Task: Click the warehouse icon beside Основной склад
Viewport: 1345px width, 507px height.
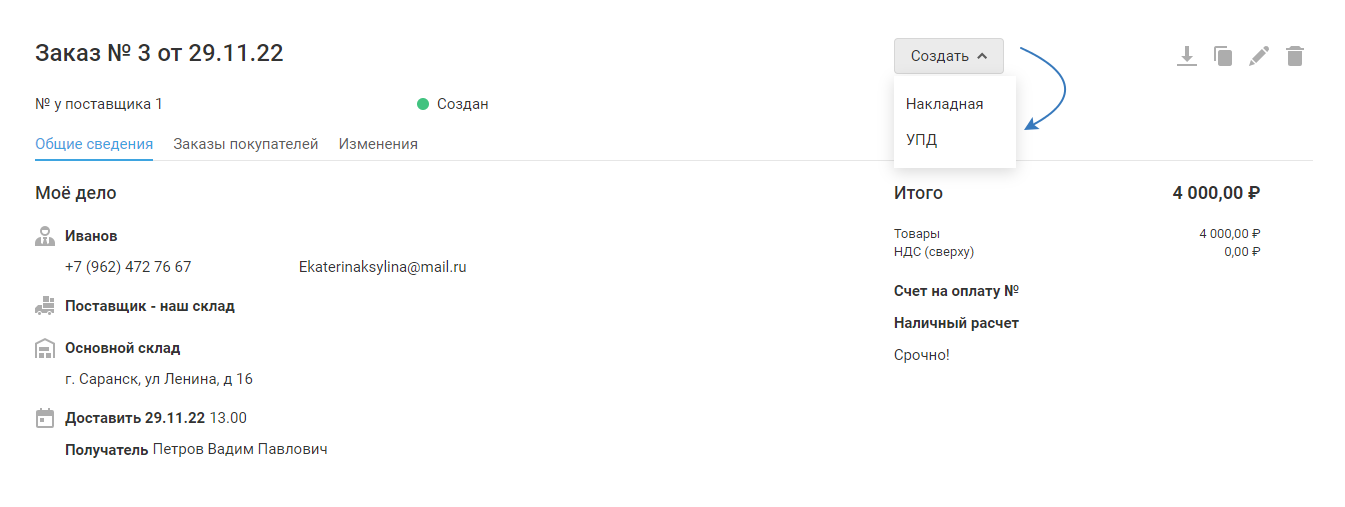Action: 44,349
